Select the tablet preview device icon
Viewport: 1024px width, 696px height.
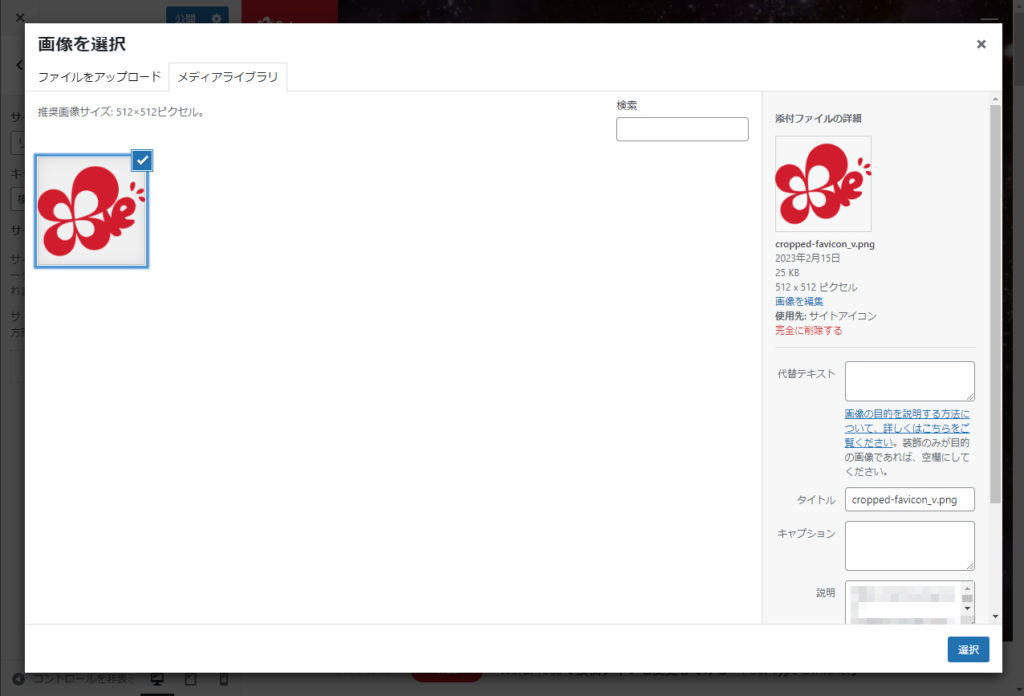coord(190,680)
